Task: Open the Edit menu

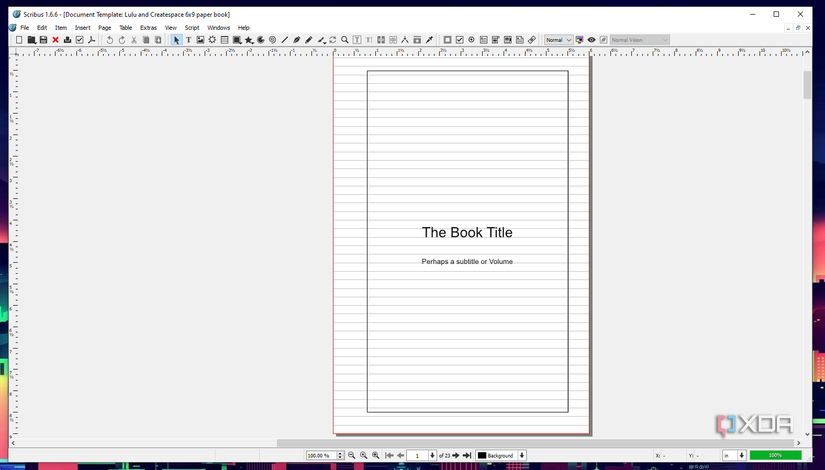Action: (42, 28)
